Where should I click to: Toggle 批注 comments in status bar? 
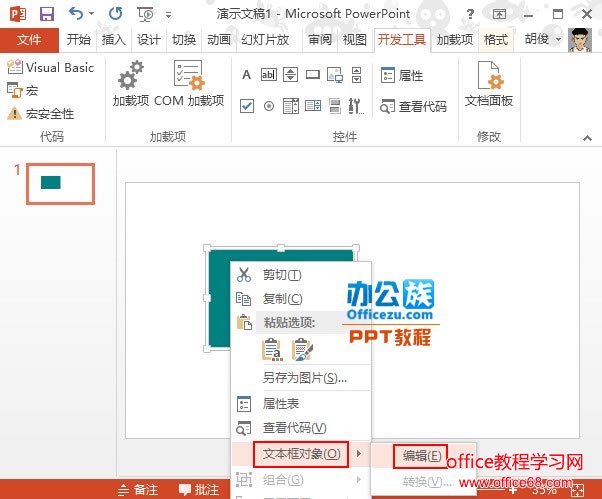199,490
